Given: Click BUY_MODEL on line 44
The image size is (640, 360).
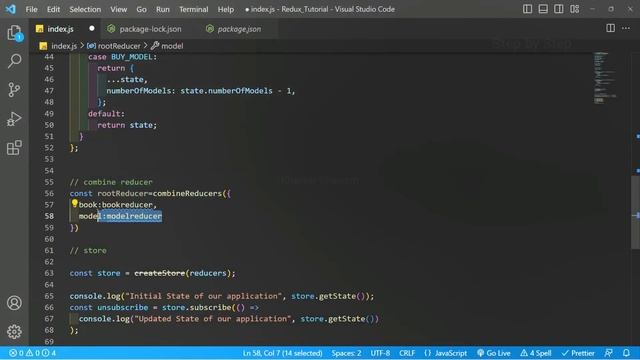Looking at the screenshot, I should pos(131,57).
